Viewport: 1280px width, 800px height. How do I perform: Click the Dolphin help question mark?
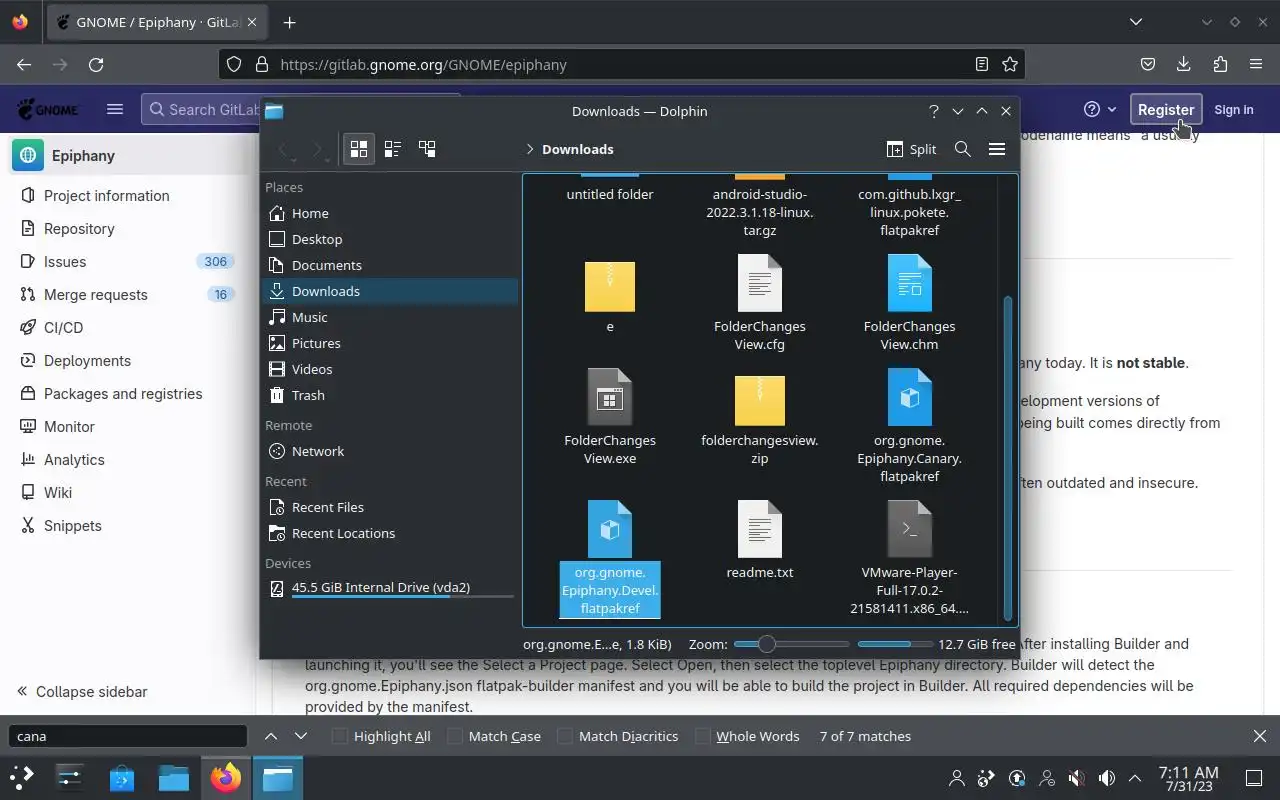(x=933, y=111)
